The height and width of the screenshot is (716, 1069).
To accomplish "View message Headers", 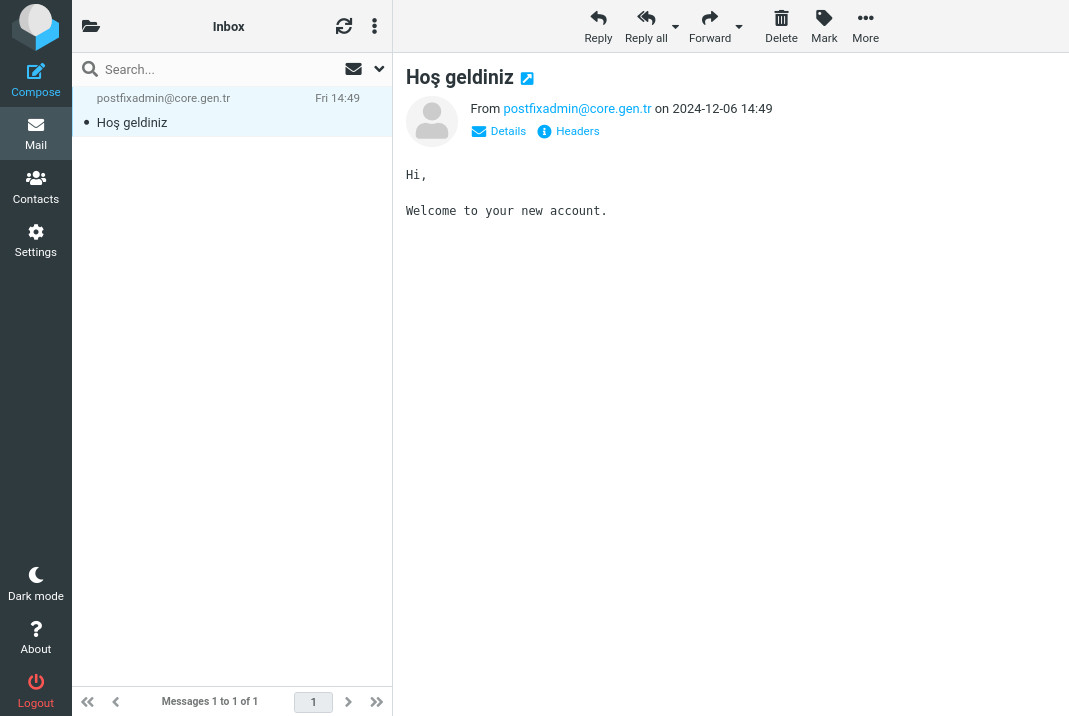I will click(x=568, y=132).
